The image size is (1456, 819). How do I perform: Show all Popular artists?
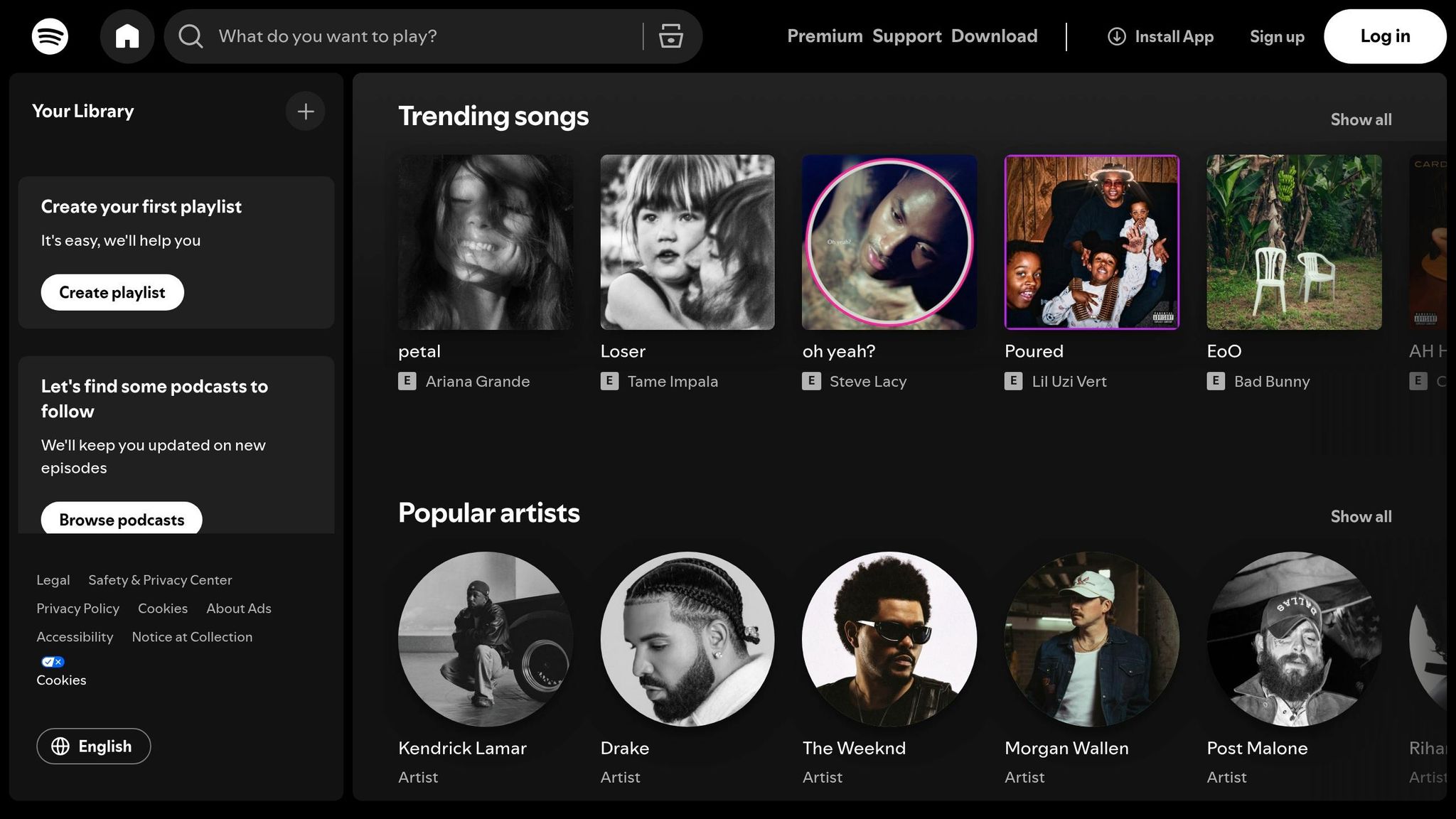tap(1361, 516)
